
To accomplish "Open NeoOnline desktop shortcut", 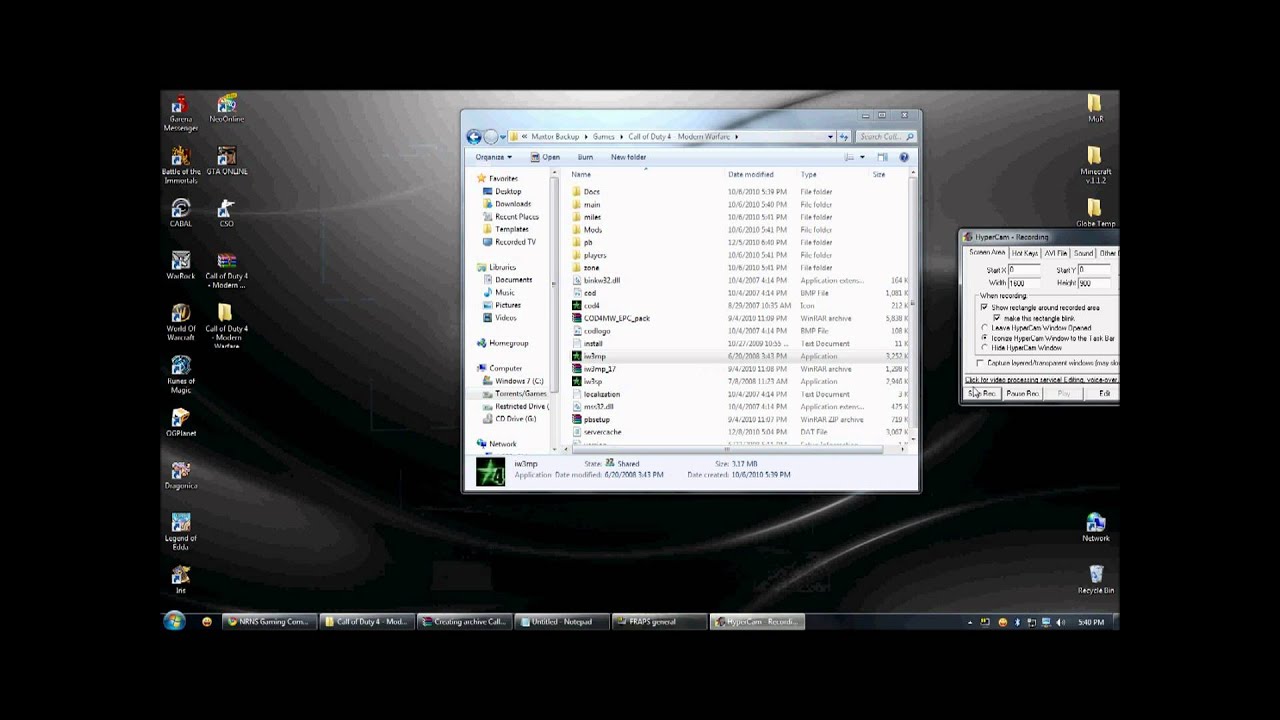I will [227, 109].
